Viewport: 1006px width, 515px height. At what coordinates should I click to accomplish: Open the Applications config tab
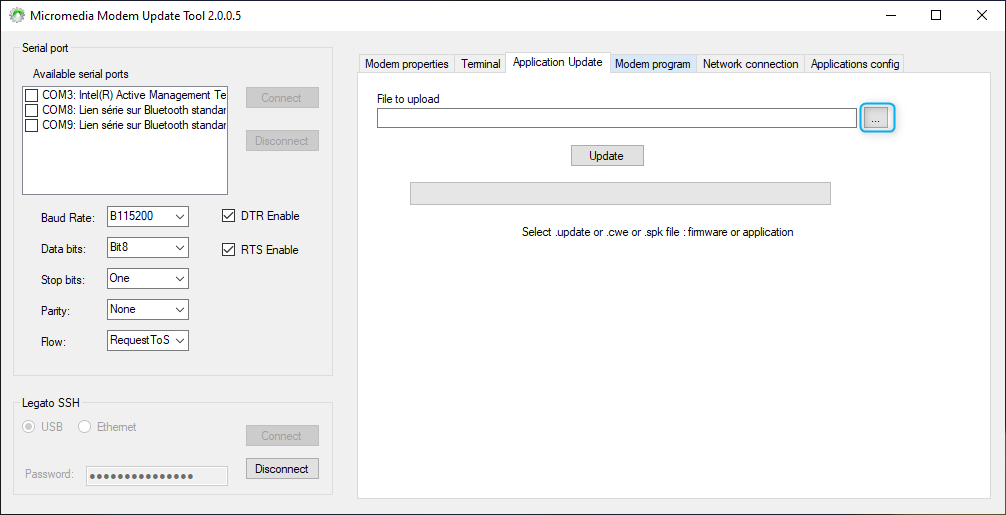(855, 64)
